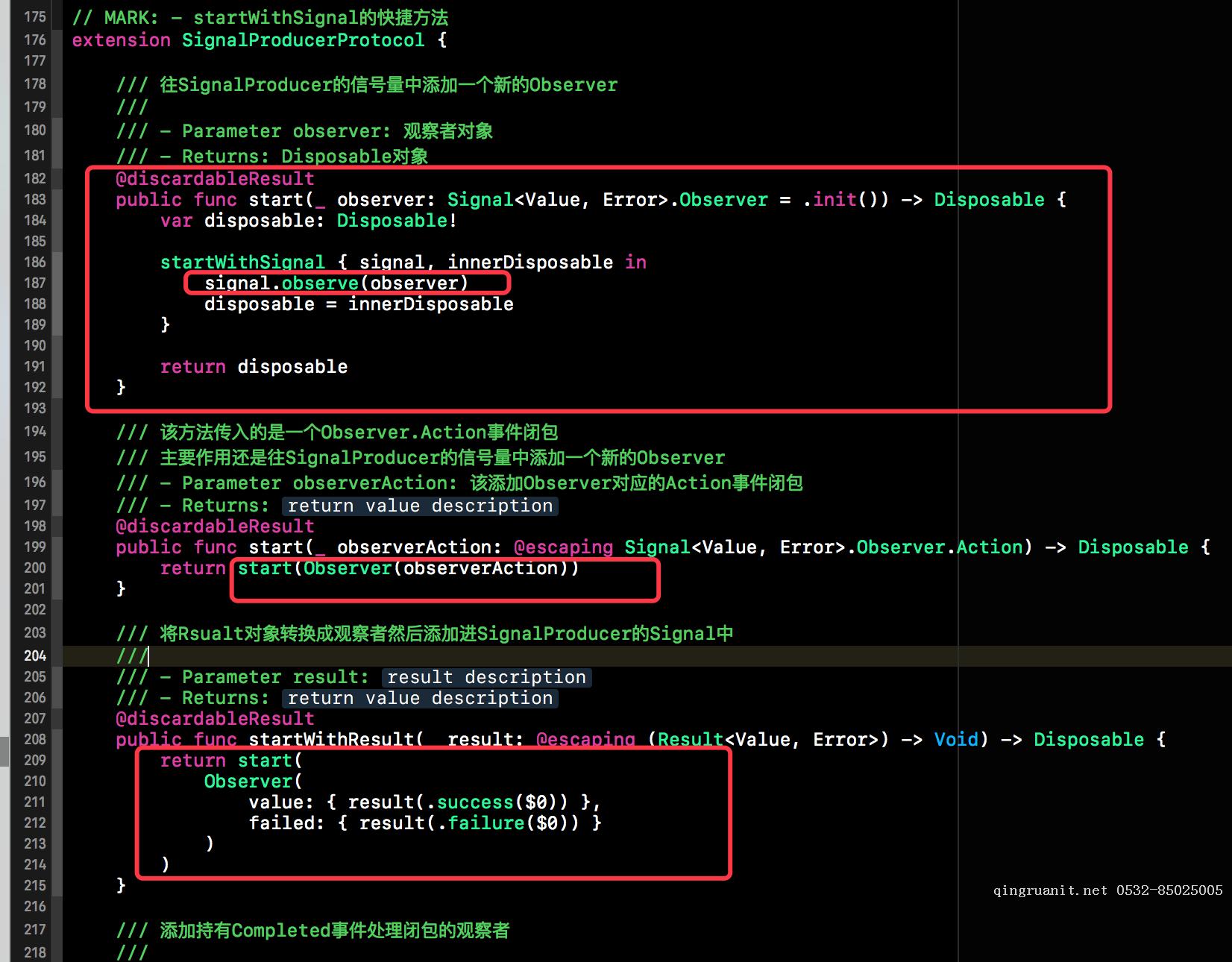
Task: Click the startWithResult function name
Action: [331, 740]
